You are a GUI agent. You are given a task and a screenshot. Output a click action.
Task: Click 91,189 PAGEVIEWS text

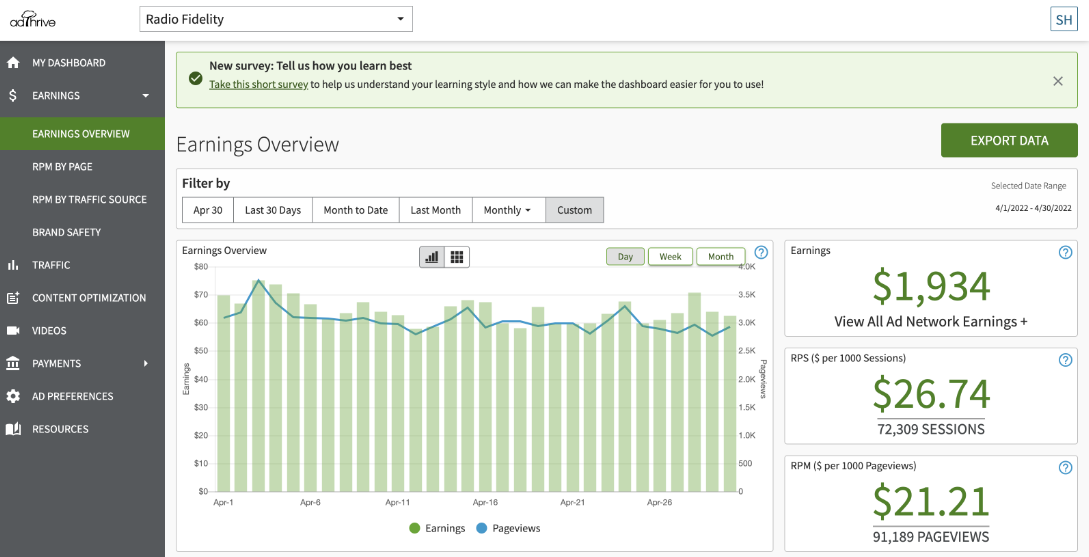tap(931, 536)
